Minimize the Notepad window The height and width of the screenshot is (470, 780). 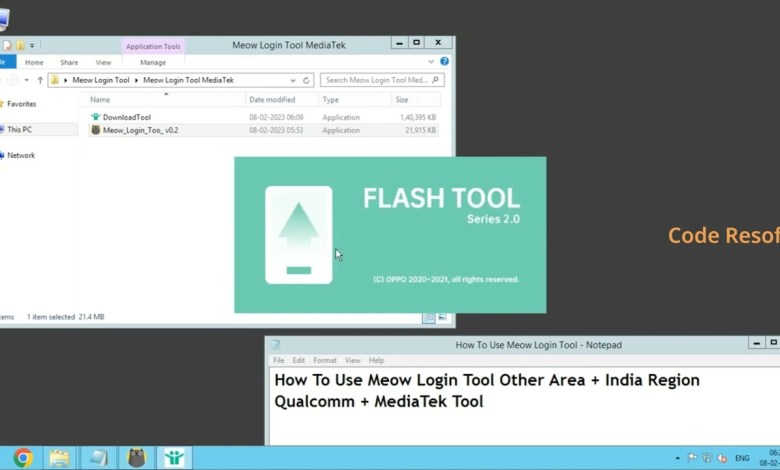[757, 343]
